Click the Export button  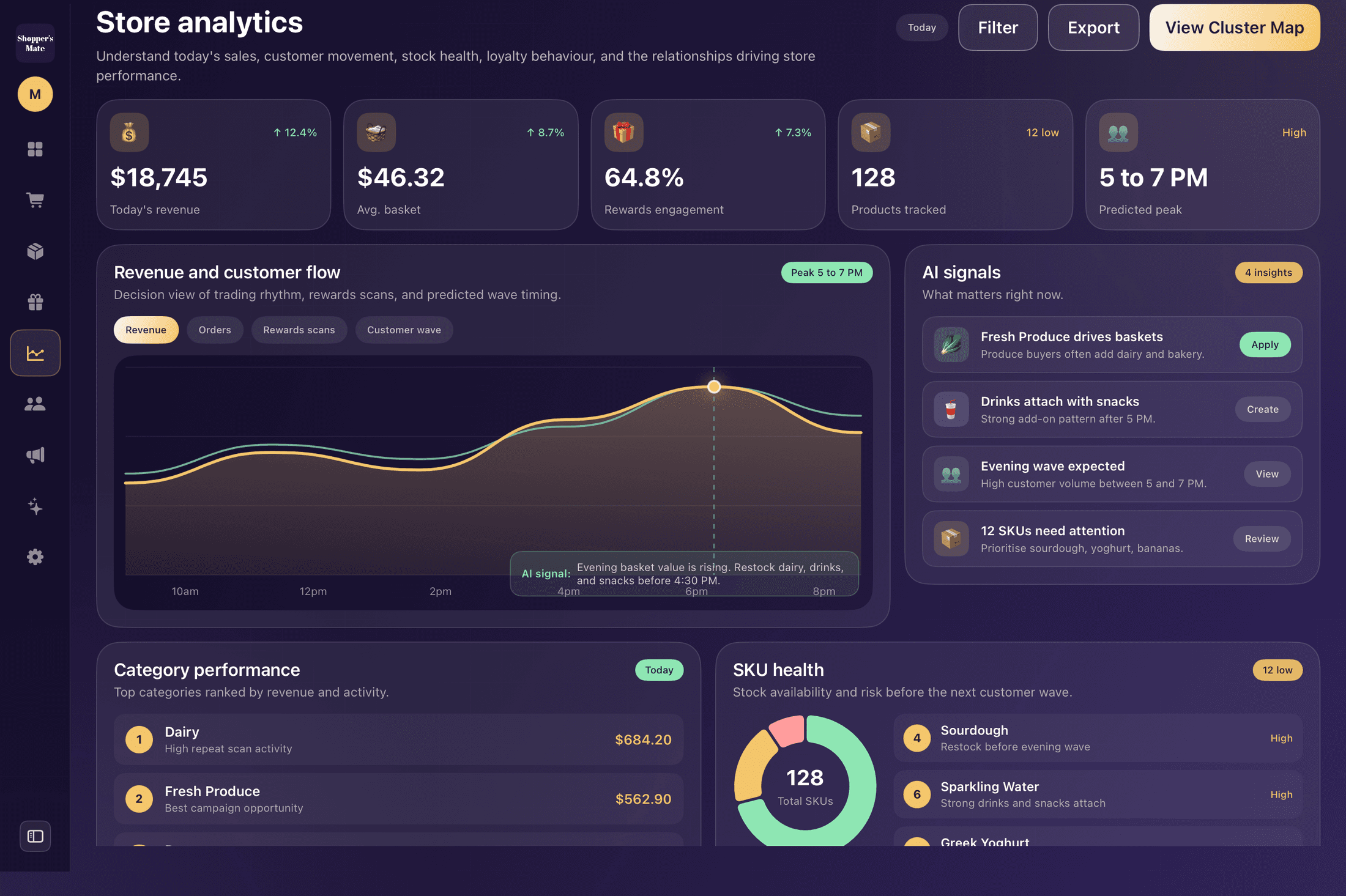1093,28
